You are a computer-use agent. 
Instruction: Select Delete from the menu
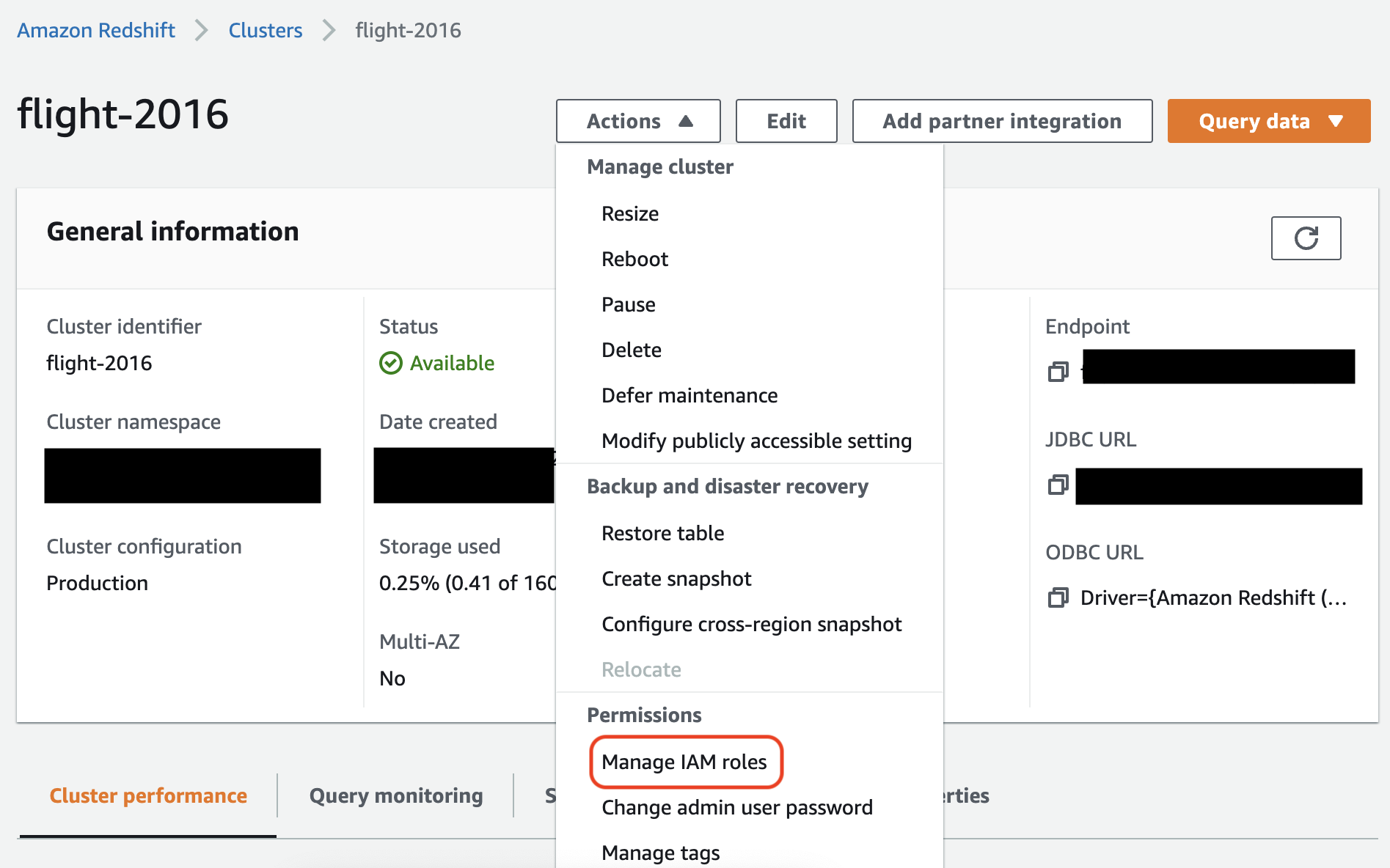coord(631,350)
